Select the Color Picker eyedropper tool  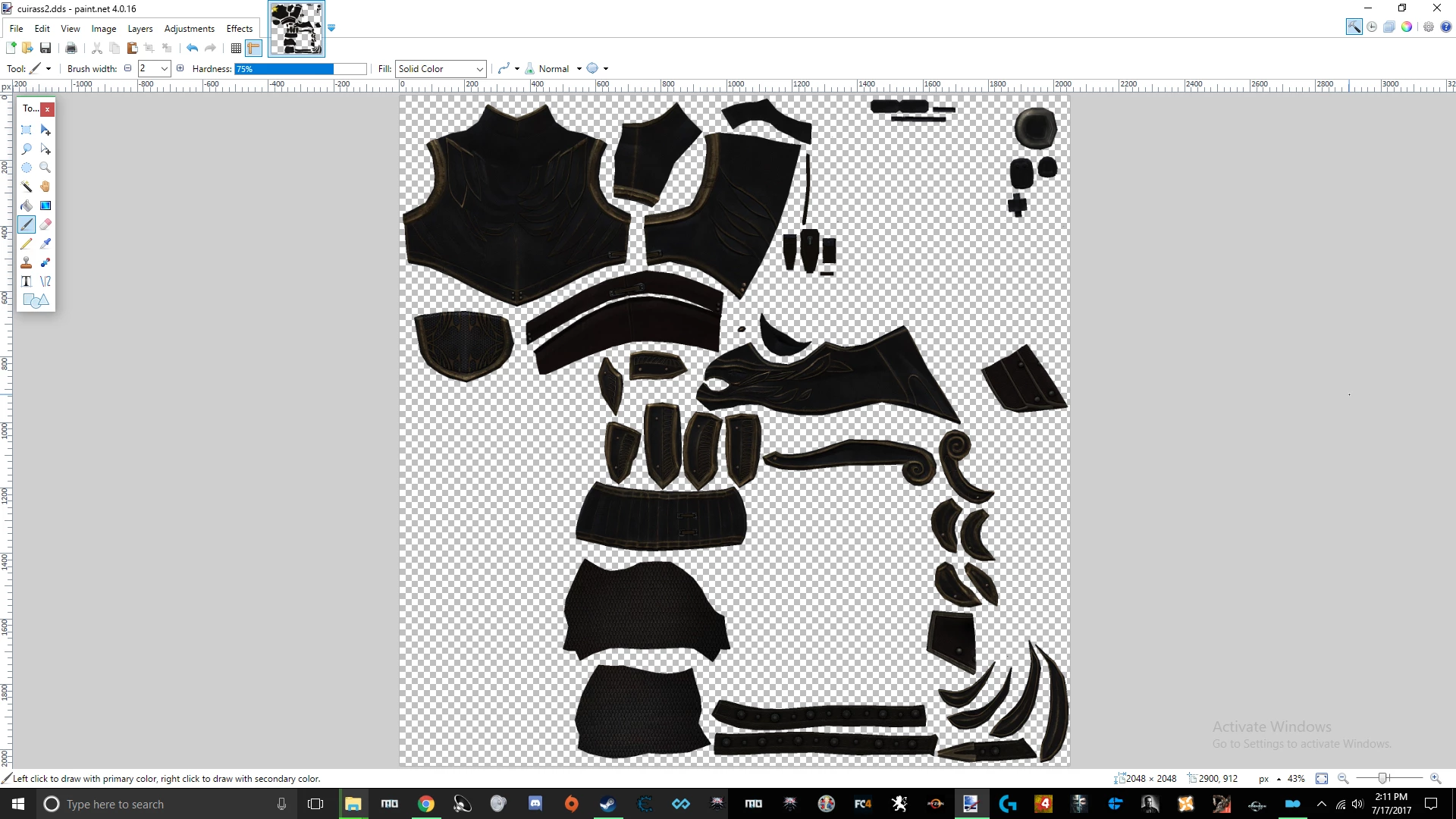point(45,243)
